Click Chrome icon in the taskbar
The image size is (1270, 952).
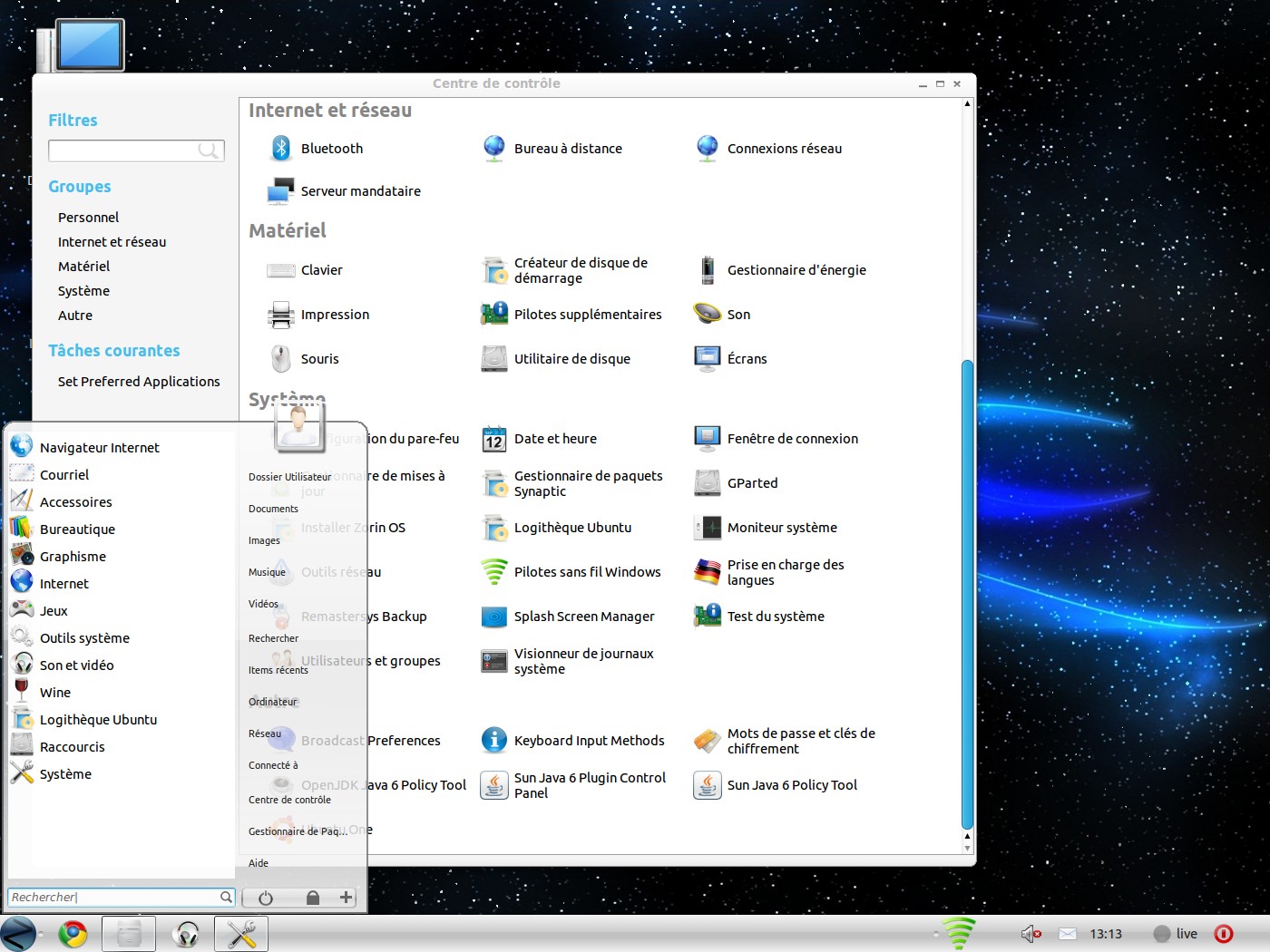tap(73, 934)
